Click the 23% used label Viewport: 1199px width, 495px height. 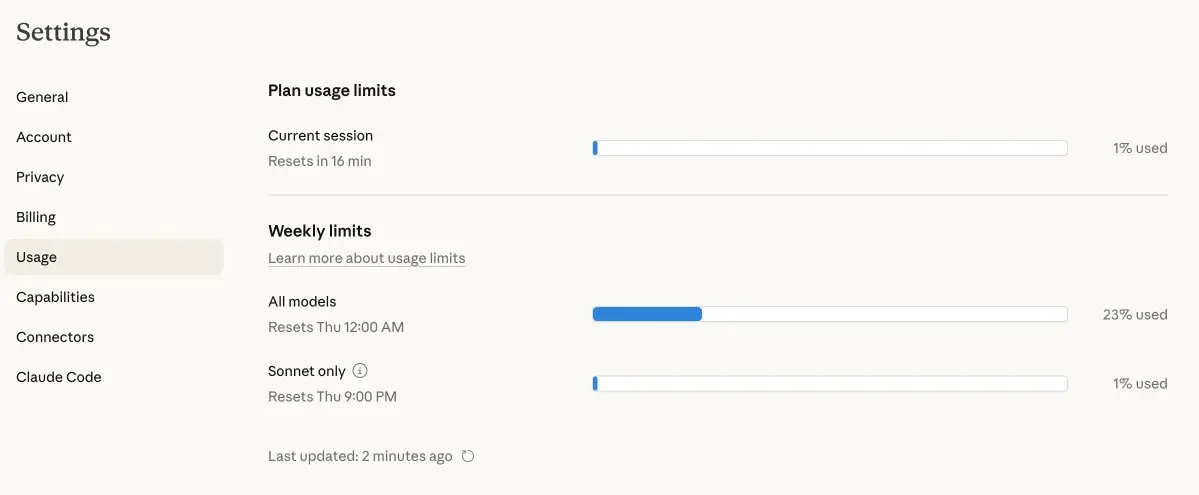(1134, 314)
